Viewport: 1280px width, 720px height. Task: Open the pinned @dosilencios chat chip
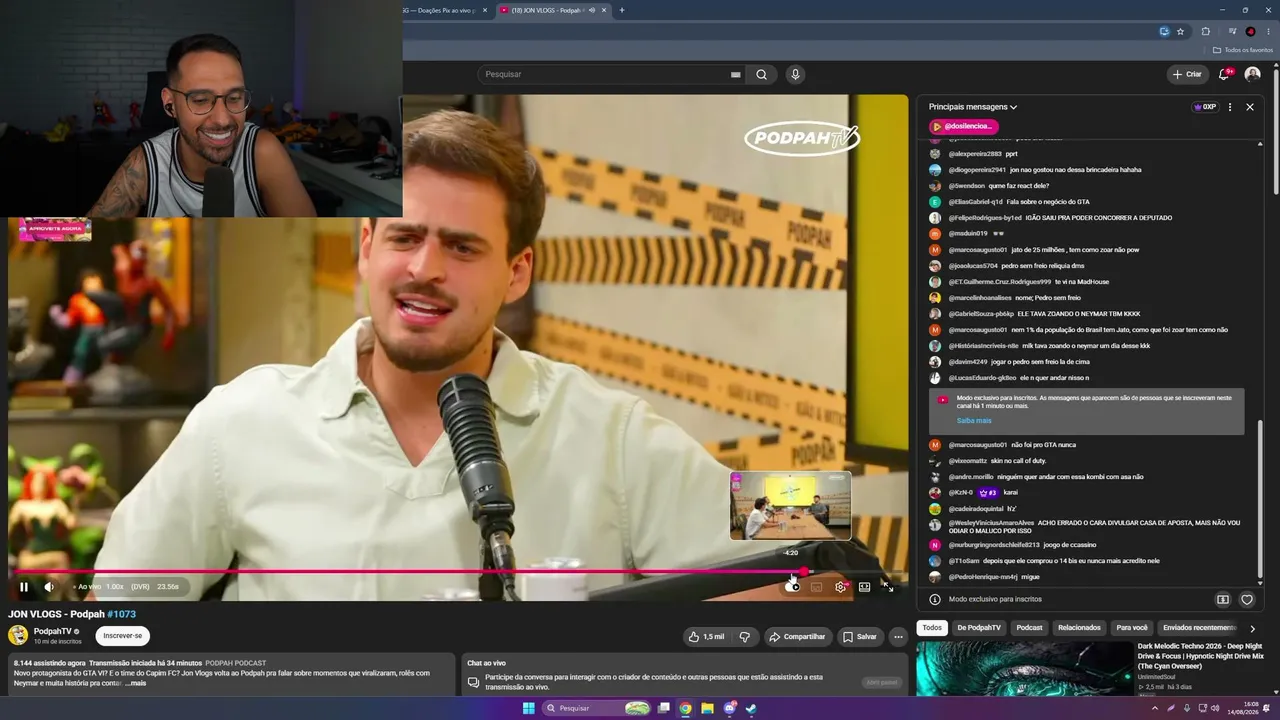pos(964,126)
